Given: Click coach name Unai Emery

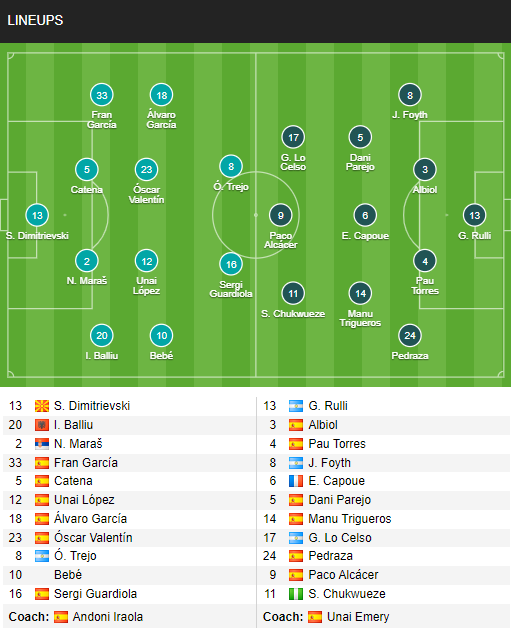Looking at the screenshot, I should tap(358, 617).
